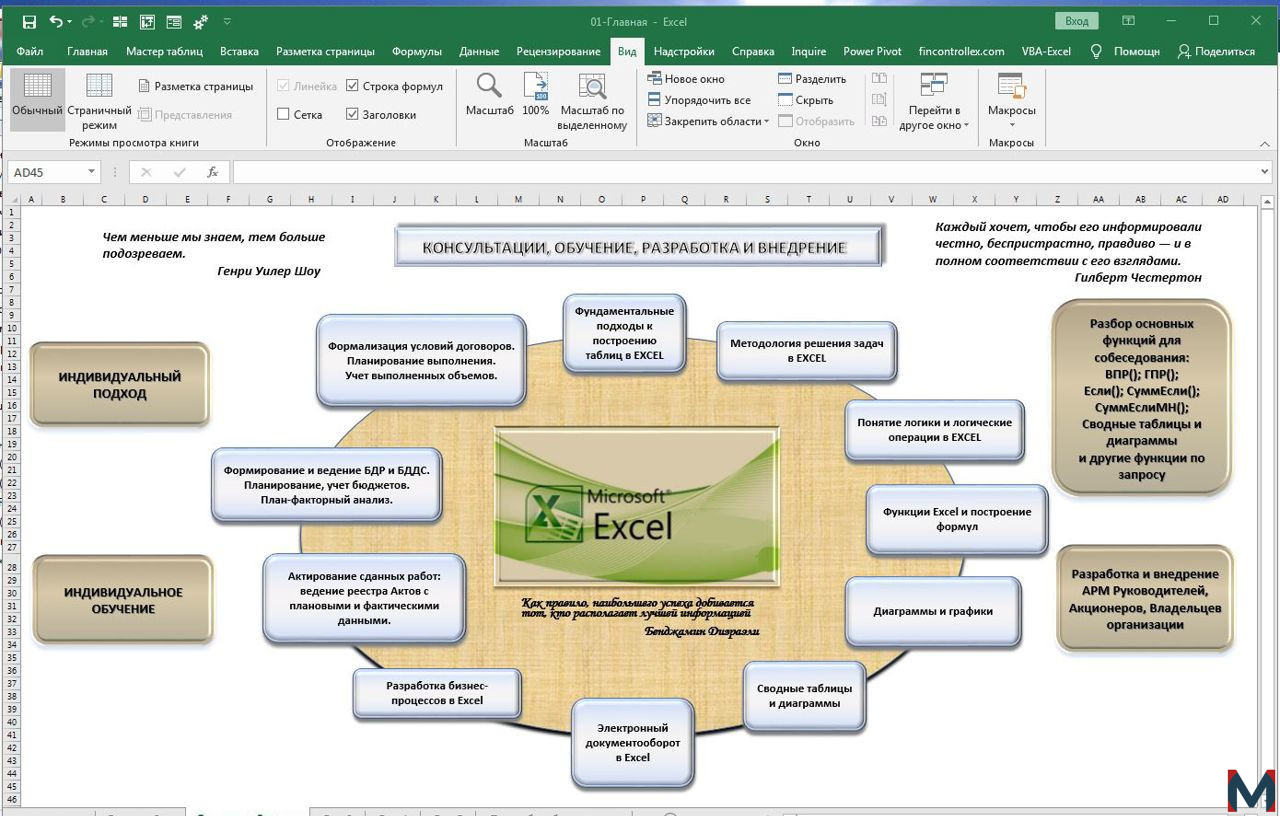Viewport: 1280px width, 816px height.
Task: Click the Вход (Sign in) button
Action: [1077, 21]
